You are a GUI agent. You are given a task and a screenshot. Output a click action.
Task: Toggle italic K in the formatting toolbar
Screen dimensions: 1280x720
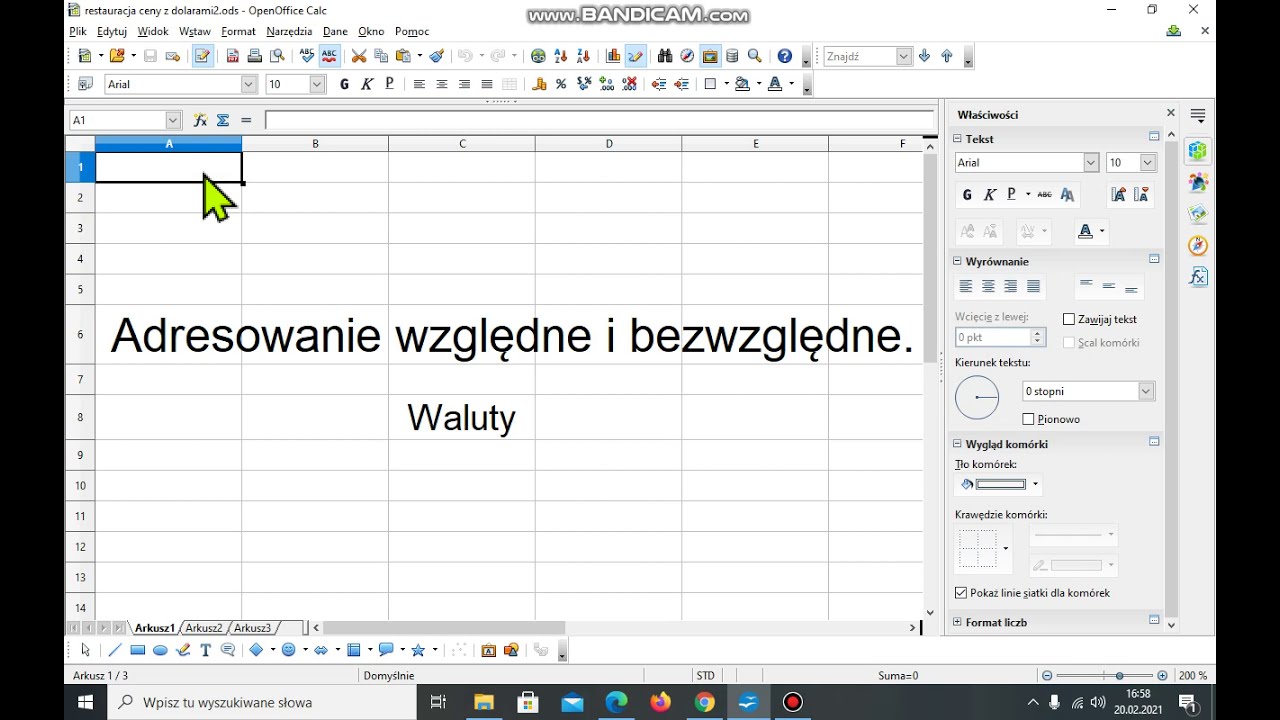[x=367, y=84]
